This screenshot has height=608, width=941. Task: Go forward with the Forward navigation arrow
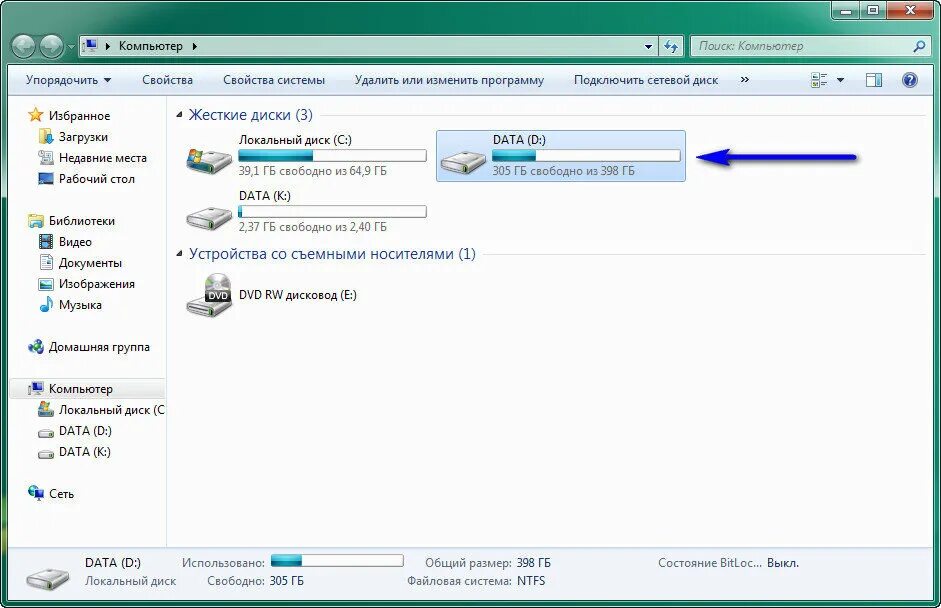pos(51,46)
